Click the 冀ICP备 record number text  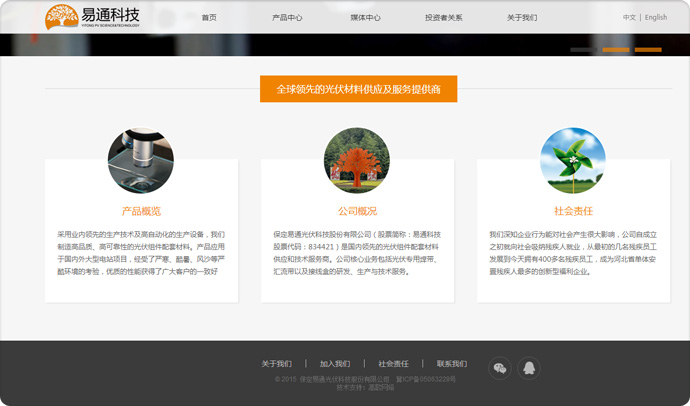pos(426,379)
